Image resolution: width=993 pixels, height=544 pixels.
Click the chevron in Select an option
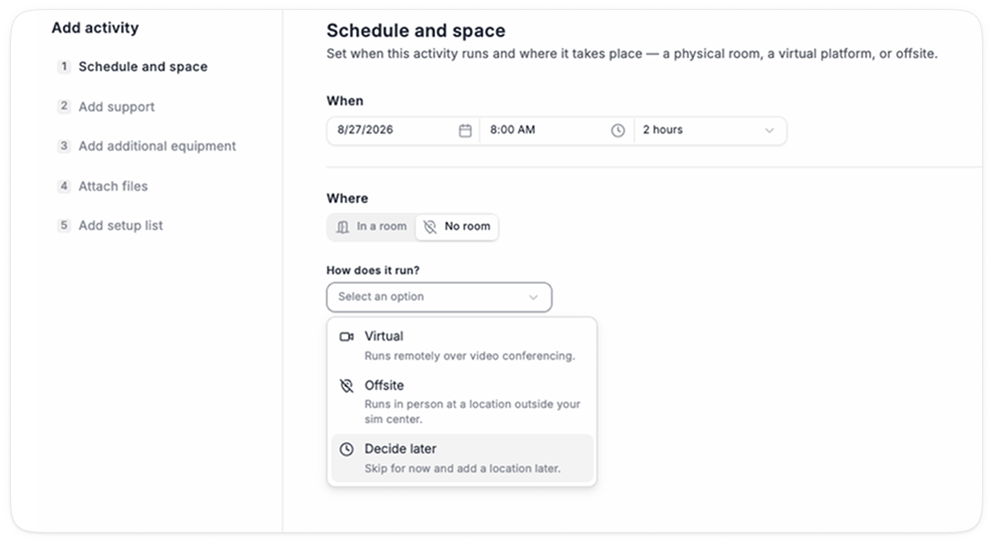tap(533, 297)
